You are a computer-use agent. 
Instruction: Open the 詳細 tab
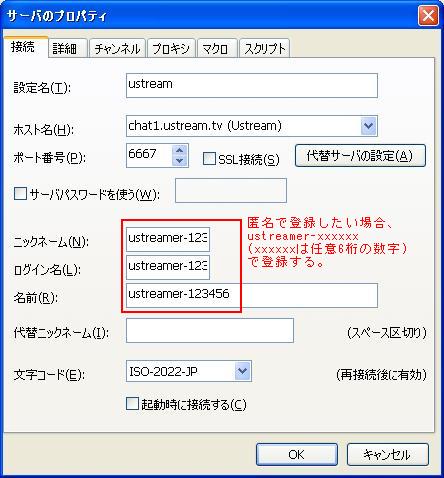68,49
